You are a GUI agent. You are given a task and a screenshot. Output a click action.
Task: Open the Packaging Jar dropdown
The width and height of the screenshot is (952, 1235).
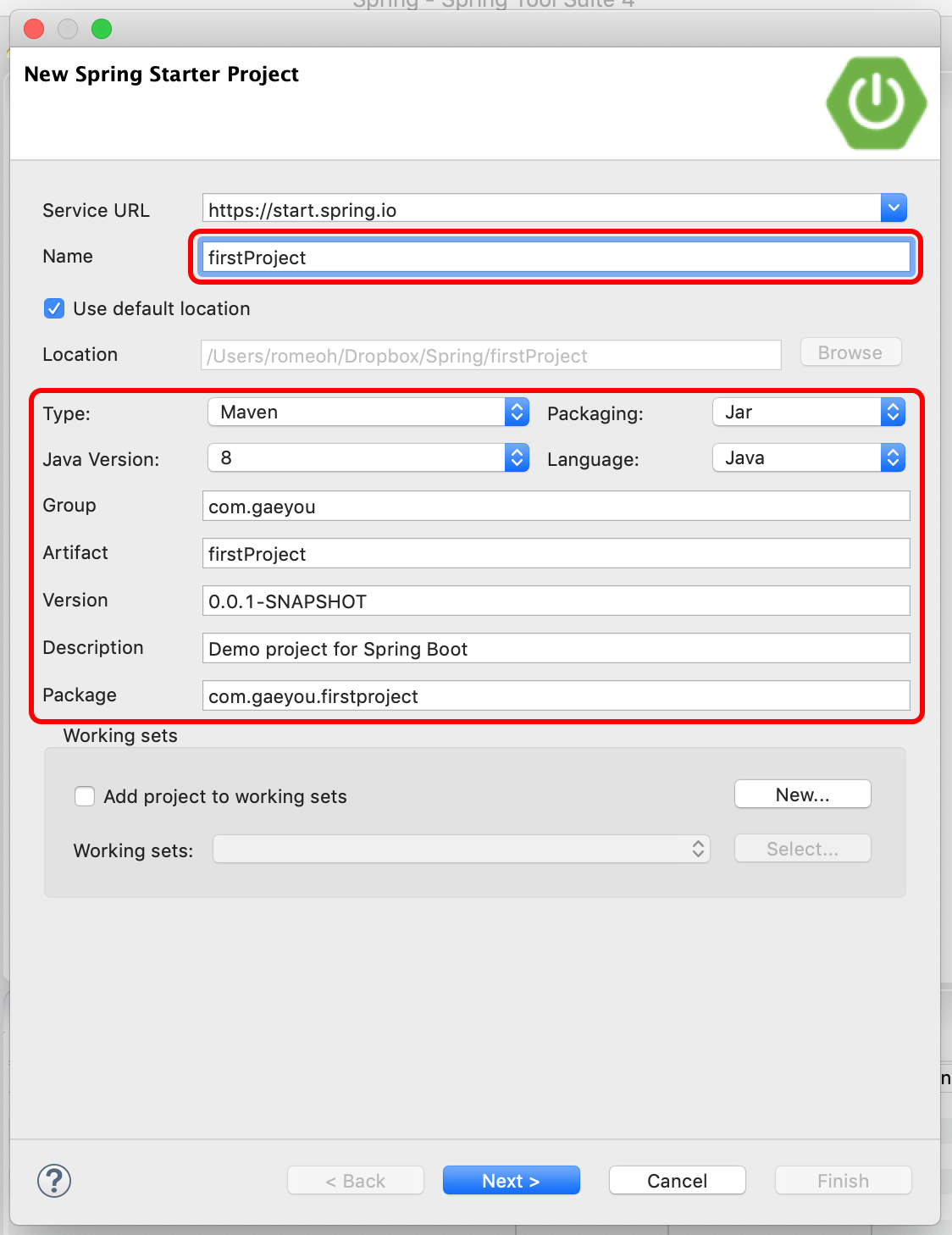coord(809,413)
